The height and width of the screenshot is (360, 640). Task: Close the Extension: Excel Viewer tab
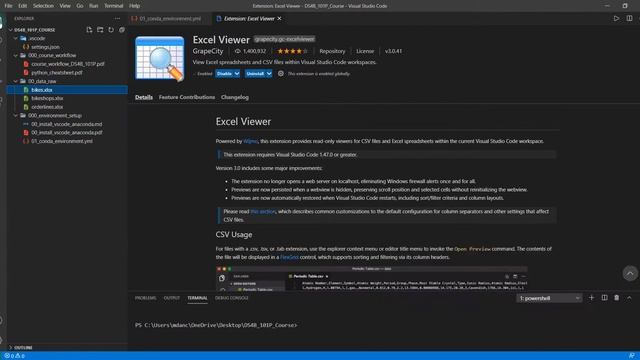280,18
